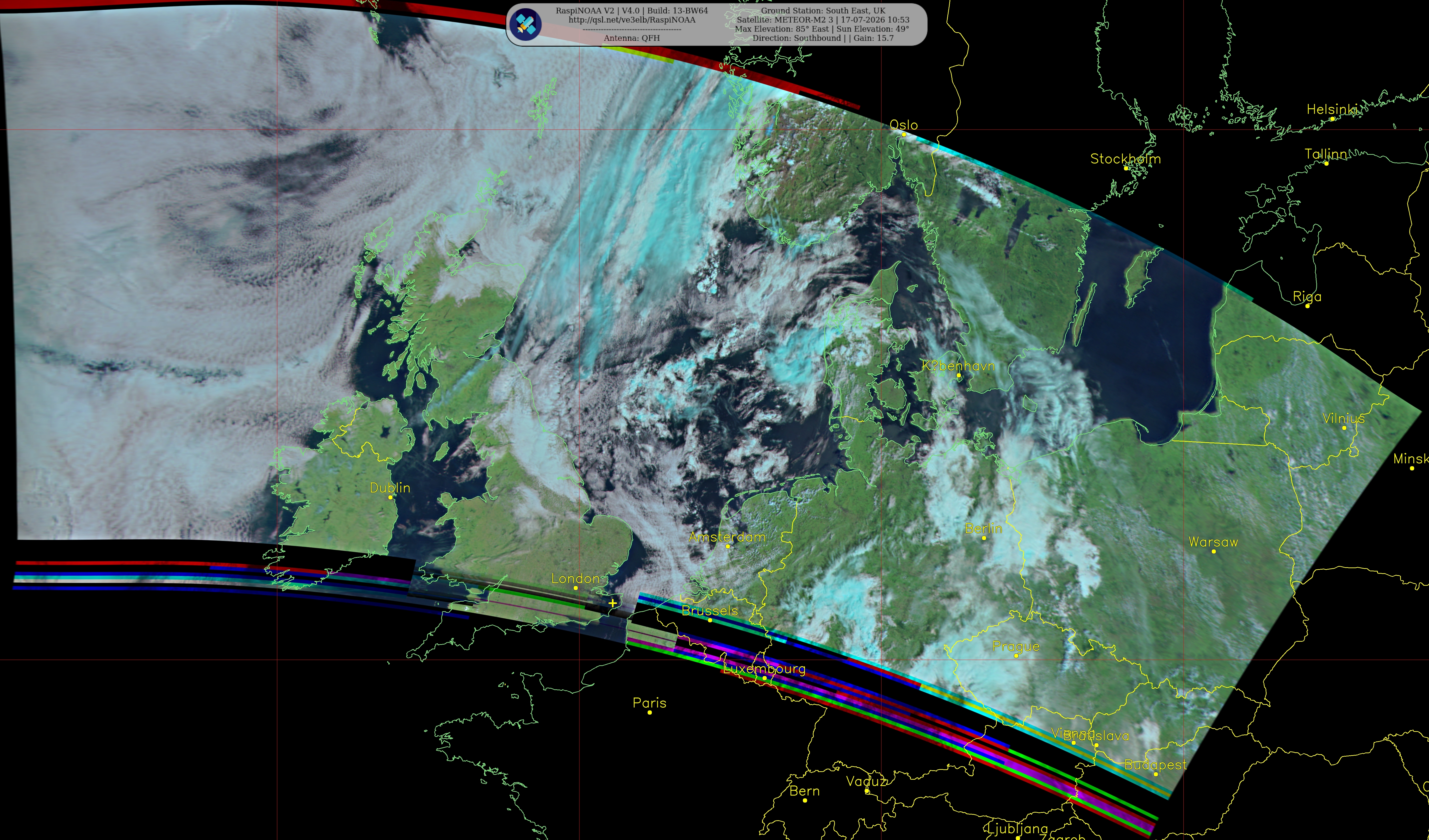Click the Tallinn city label
This screenshot has height=840, width=1429.
coord(1326,154)
